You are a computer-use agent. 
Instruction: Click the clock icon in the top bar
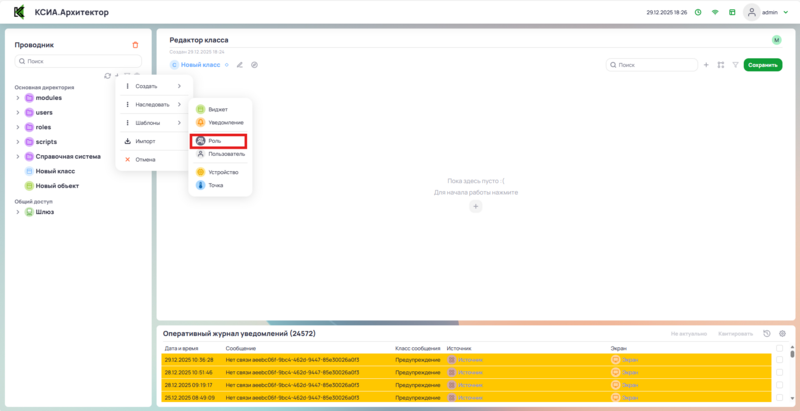pyautogui.click(x=698, y=13)
